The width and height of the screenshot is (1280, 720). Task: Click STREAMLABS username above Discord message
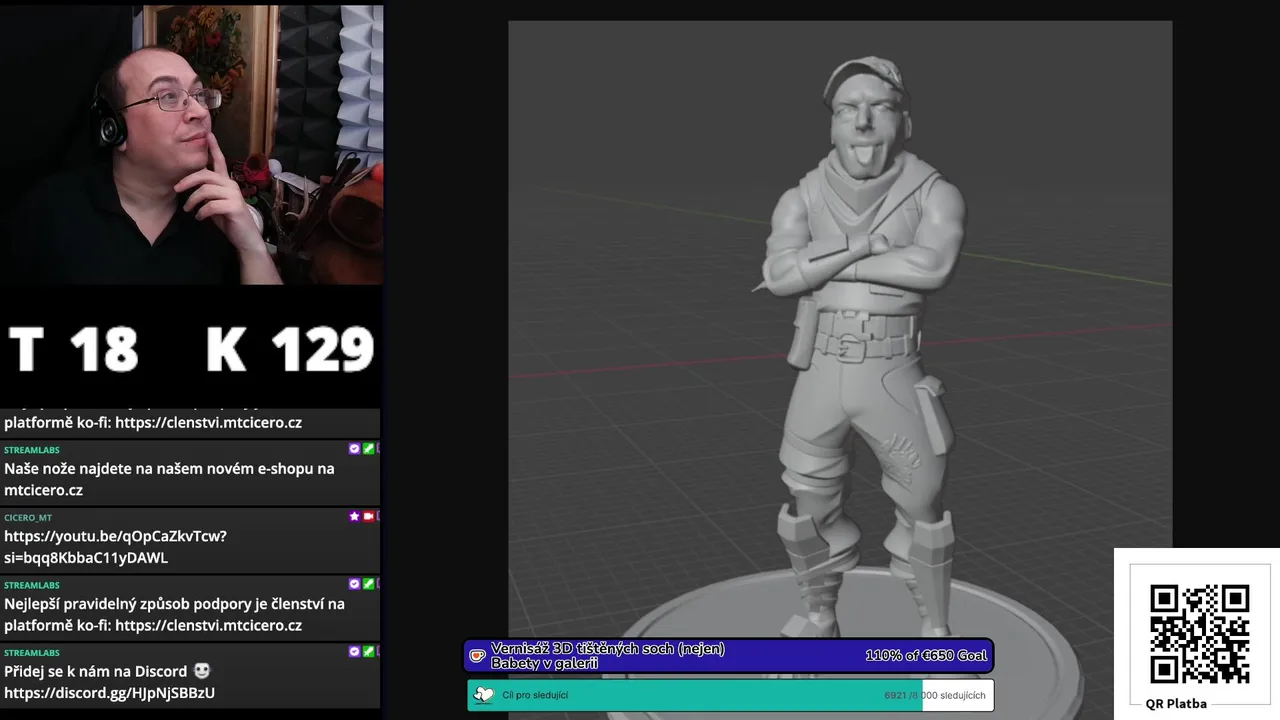point(31,653)
